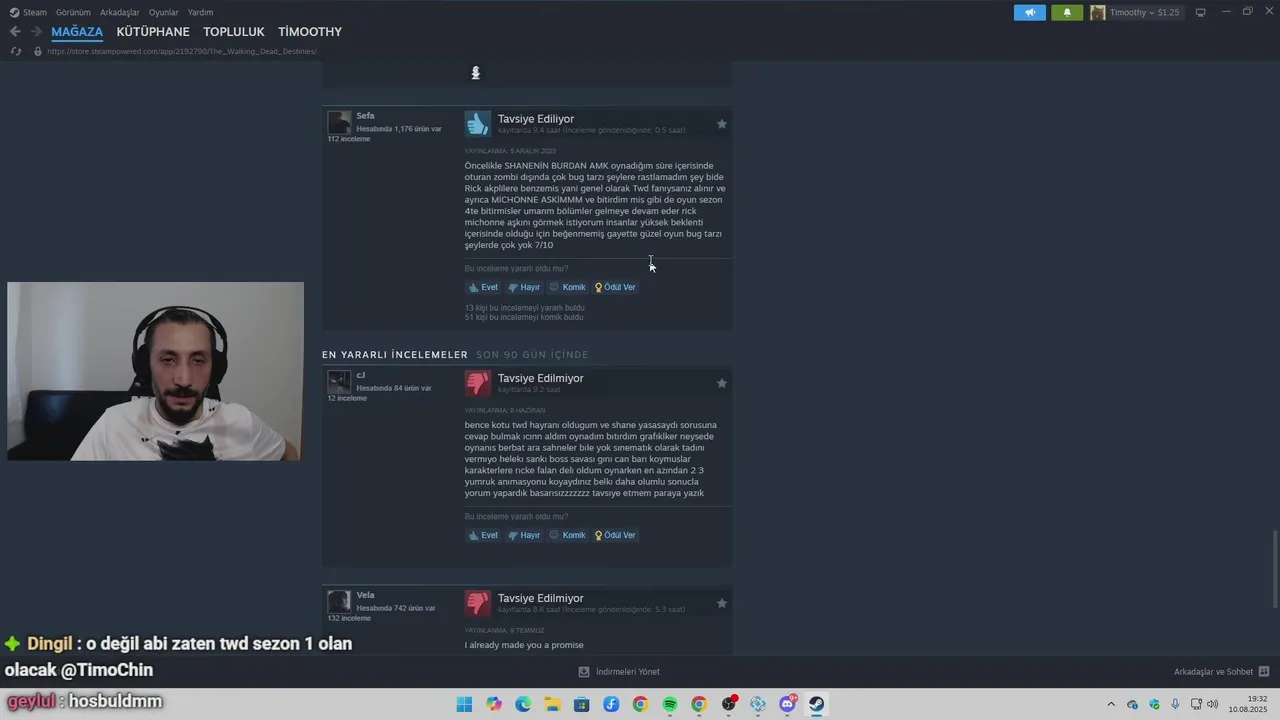
Task: Switch to the KÜTÜPHANE tab
Action: pyautogui.click(x=153, y=32)
